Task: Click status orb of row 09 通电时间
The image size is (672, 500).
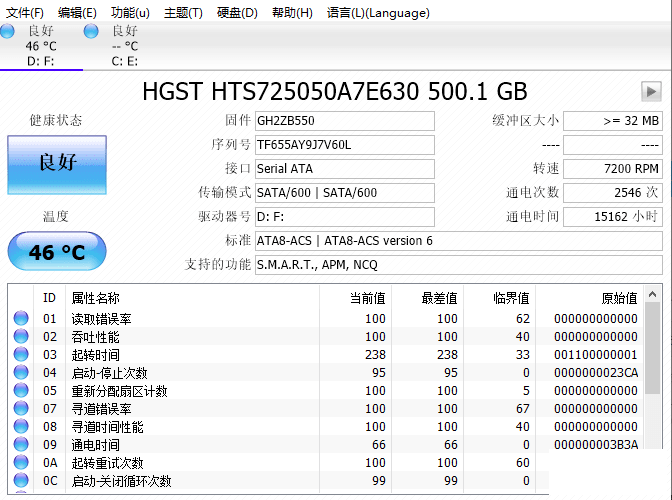Action: (21, 444)
